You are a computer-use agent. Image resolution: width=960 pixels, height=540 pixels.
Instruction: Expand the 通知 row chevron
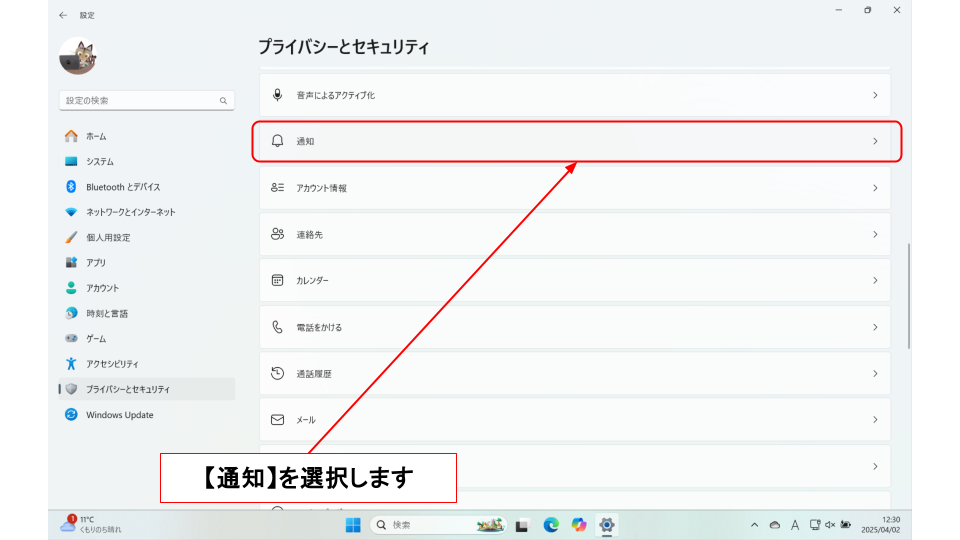coord(875,141)
